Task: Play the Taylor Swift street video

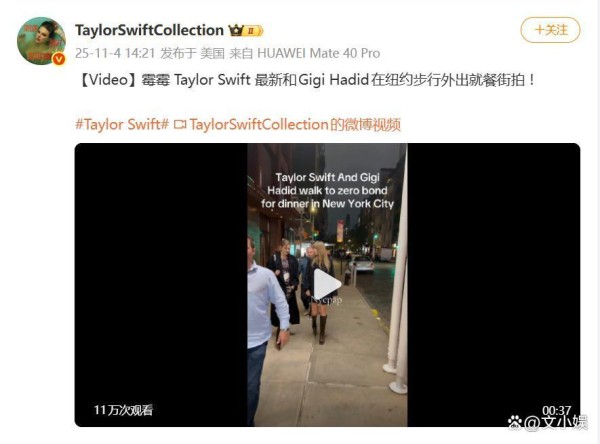Action: click(x=327, y=284)
